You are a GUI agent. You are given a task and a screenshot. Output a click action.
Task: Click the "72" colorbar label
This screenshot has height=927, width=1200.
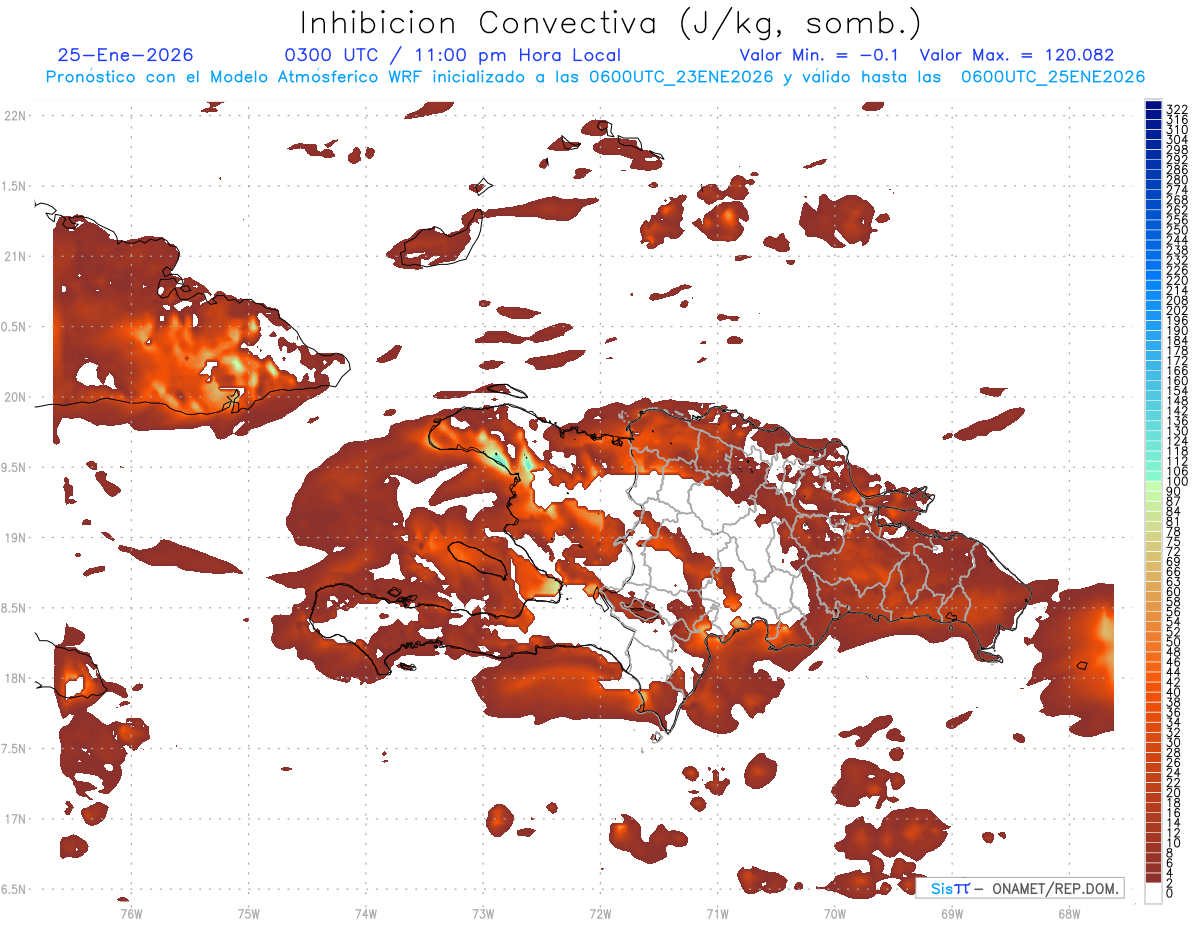[1174, 552]
